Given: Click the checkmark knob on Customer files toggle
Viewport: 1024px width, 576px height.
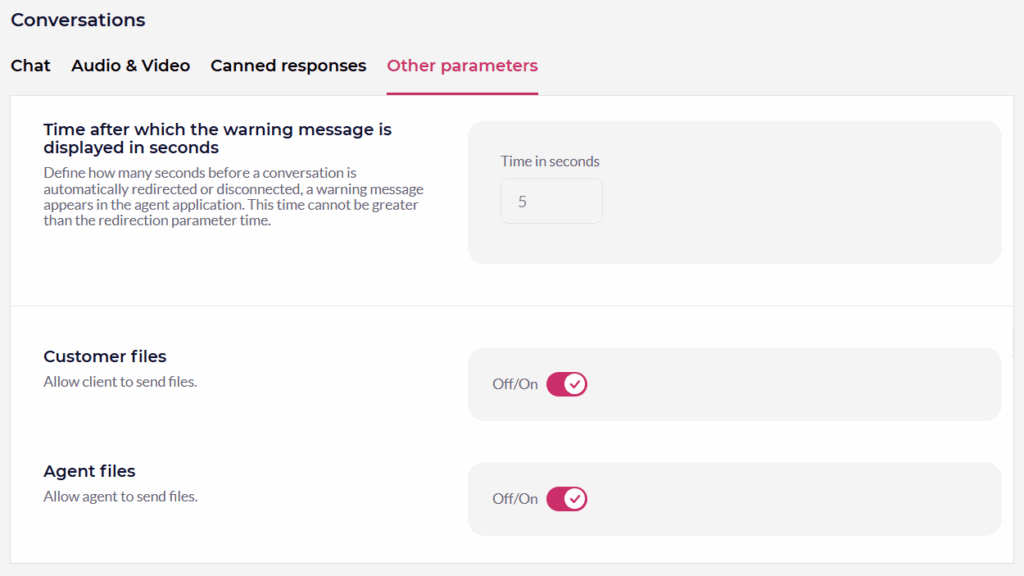Looking at the screenshot, I should pyautogui.click(x=575, y=384).
